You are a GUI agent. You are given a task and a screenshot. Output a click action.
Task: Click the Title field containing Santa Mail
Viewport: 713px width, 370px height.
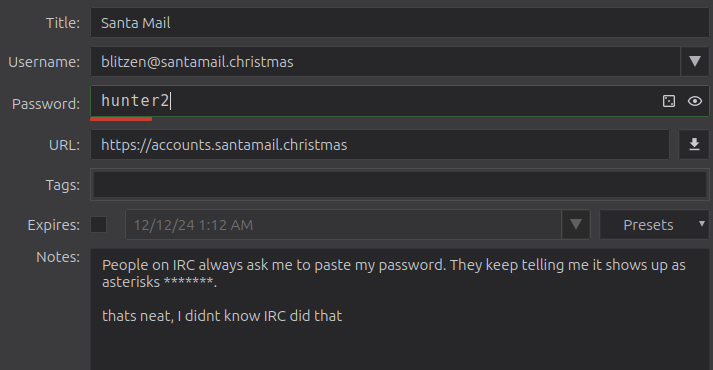click(x=400, y=23)
